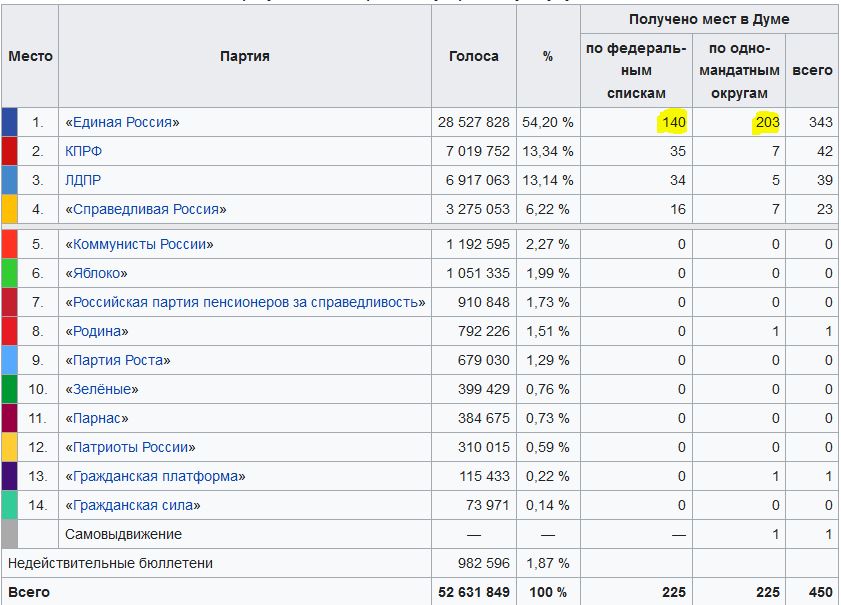Select the vote count 28 527 828
841x605 pixels.
pyautogui.click(x=474, y=122)
